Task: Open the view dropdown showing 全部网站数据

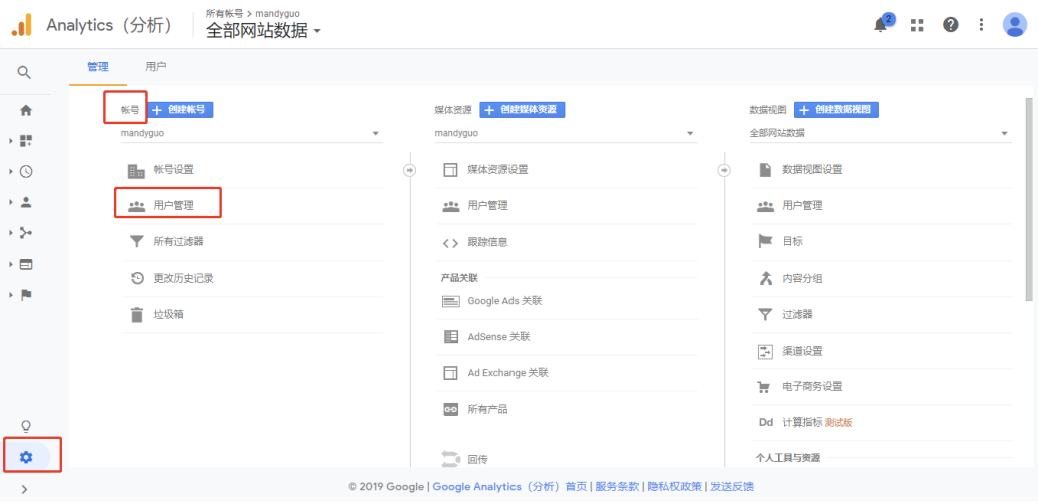Action: (880, 133)
